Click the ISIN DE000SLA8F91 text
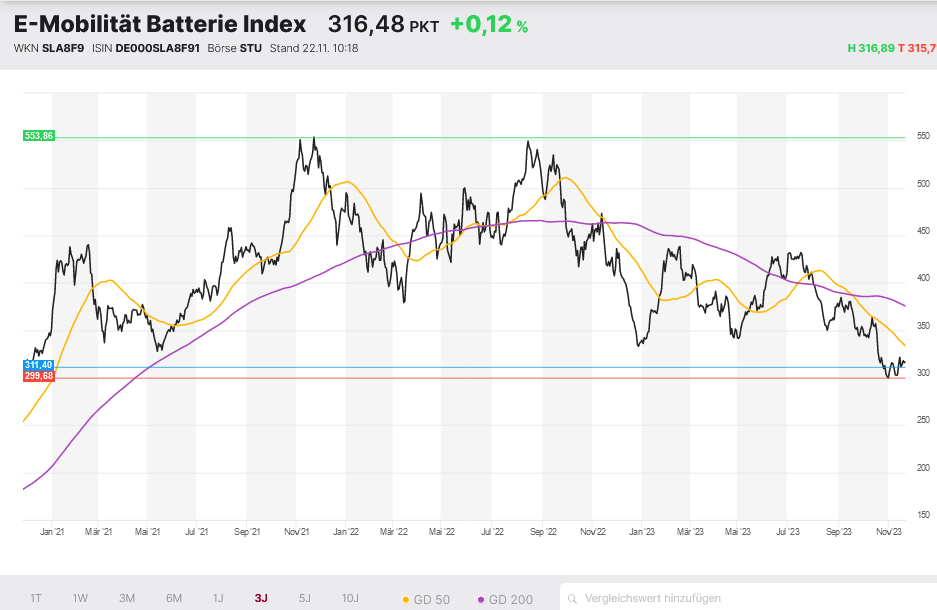Screen dimensions: 937x610 (157, 48)
